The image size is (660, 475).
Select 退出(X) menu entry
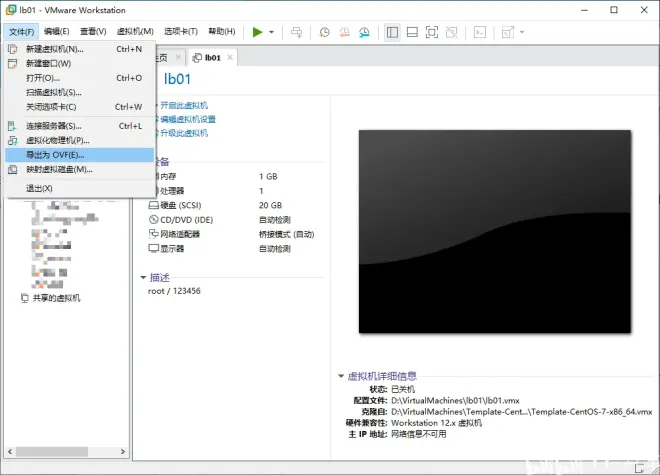(80, 188)
